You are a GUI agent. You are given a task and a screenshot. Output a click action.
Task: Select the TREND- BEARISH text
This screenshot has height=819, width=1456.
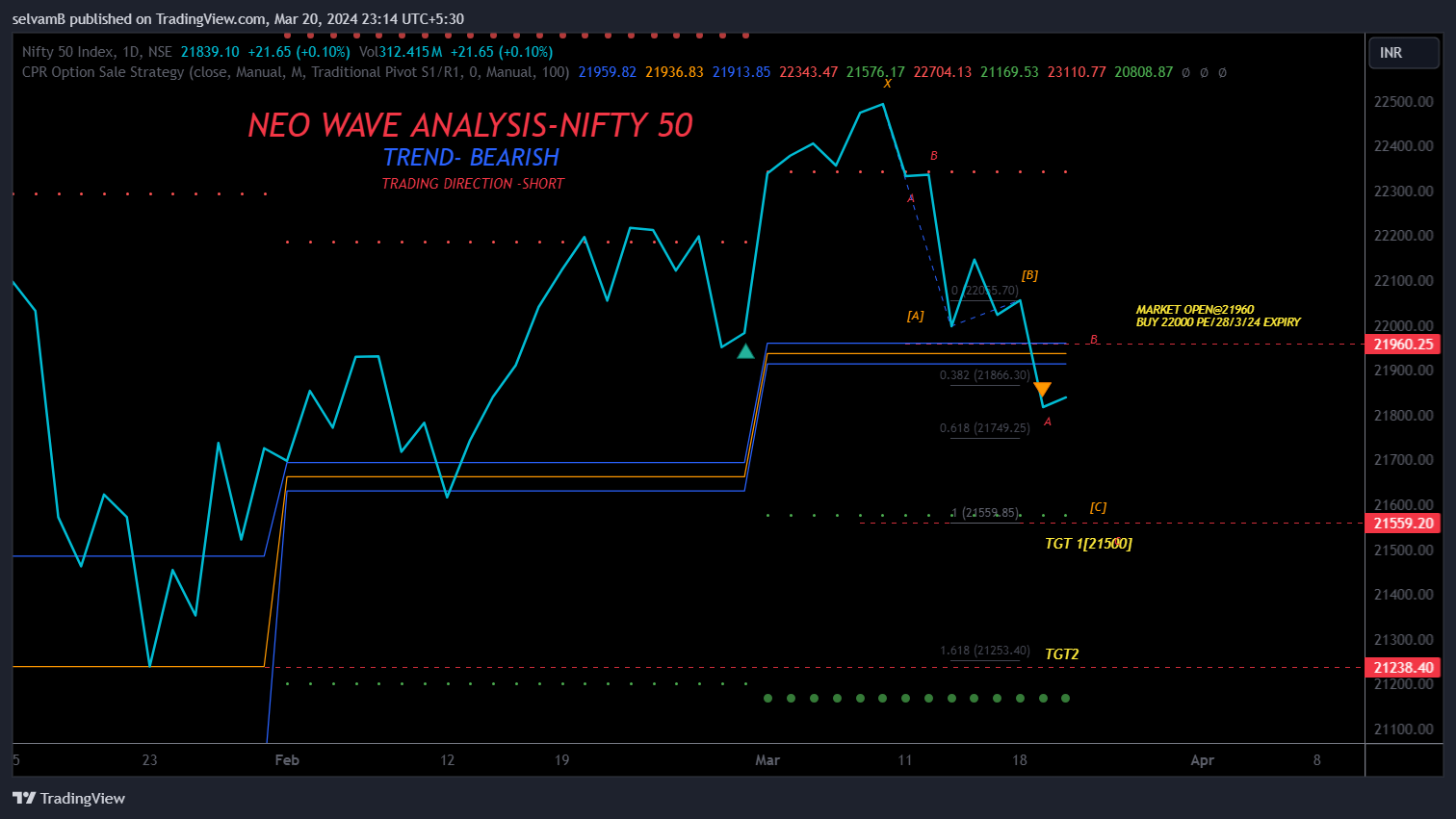pyautogui.click(x=471, y=157)
